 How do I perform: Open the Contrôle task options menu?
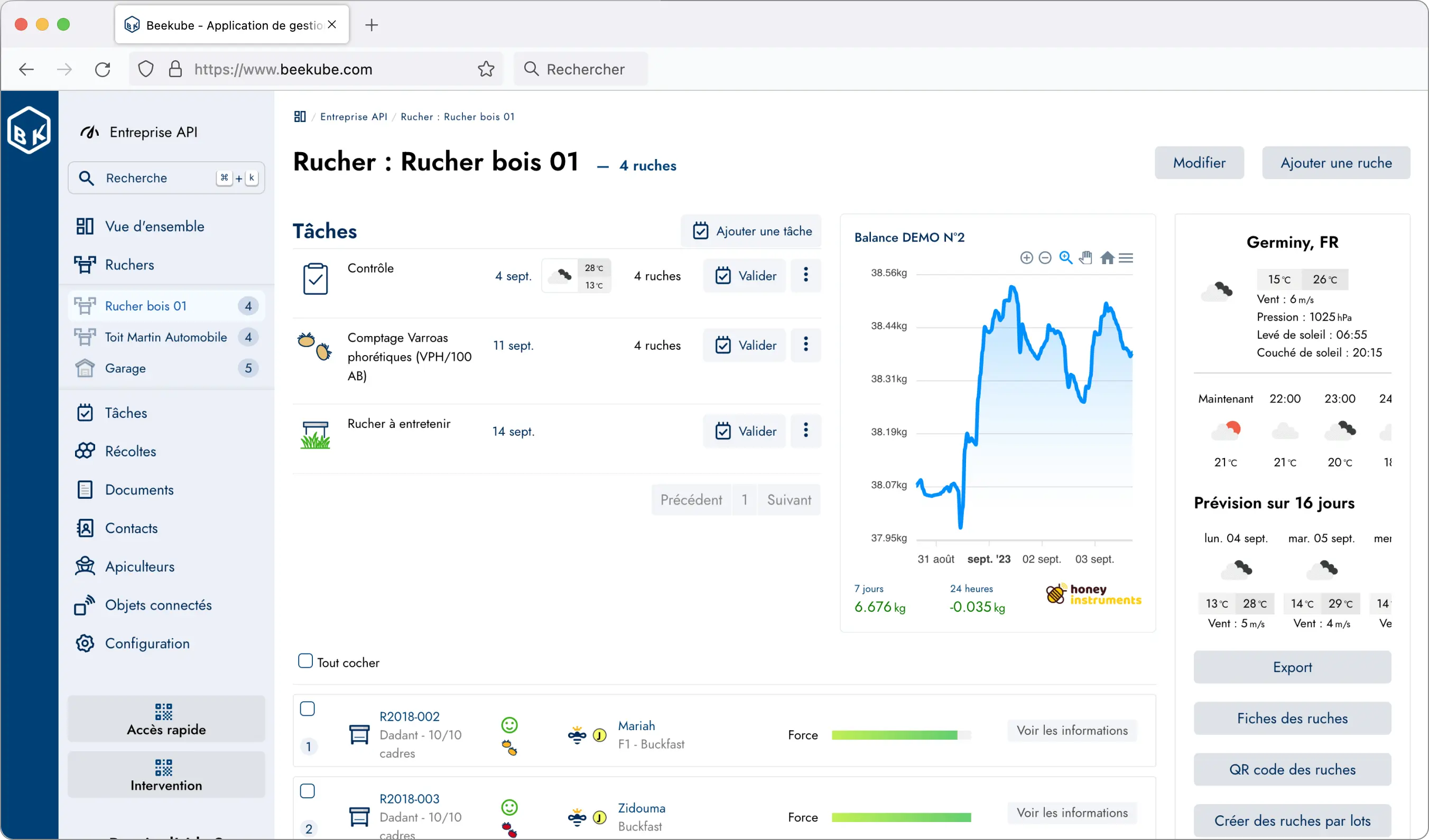point(805,275)
